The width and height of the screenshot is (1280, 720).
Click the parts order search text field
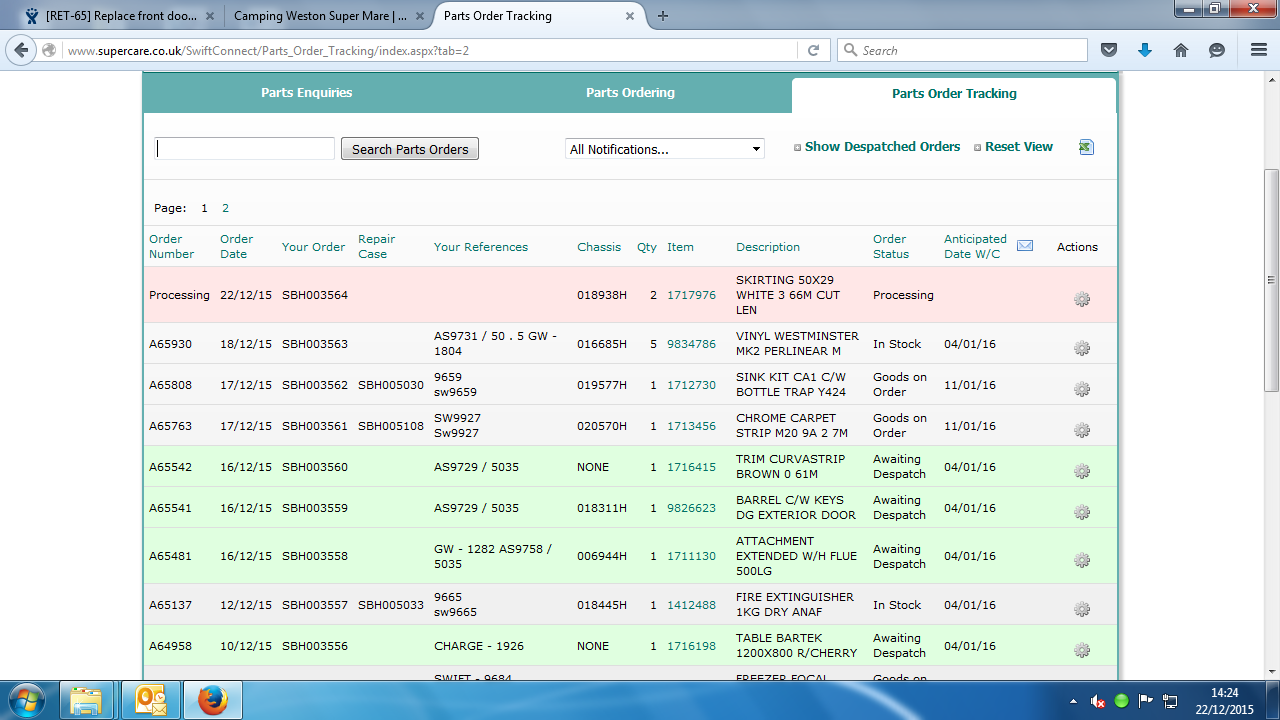[245, 149]
